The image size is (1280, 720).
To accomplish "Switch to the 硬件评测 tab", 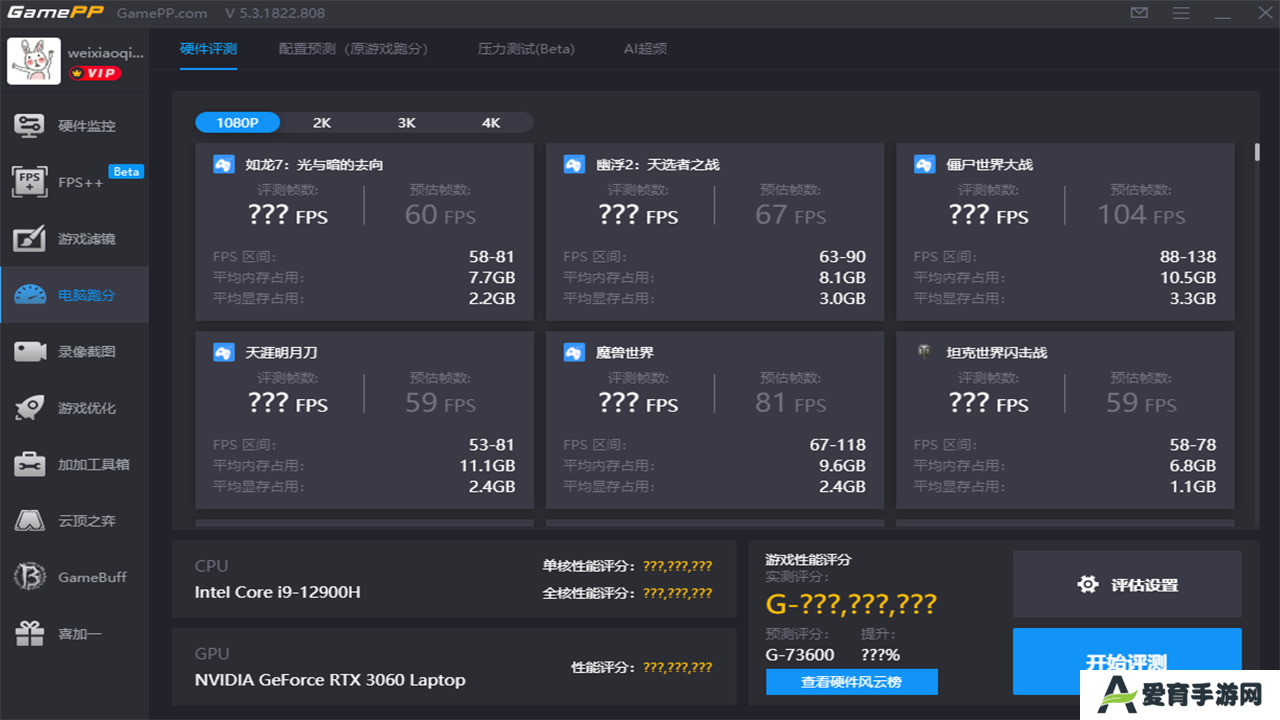I will click(208, 48).
